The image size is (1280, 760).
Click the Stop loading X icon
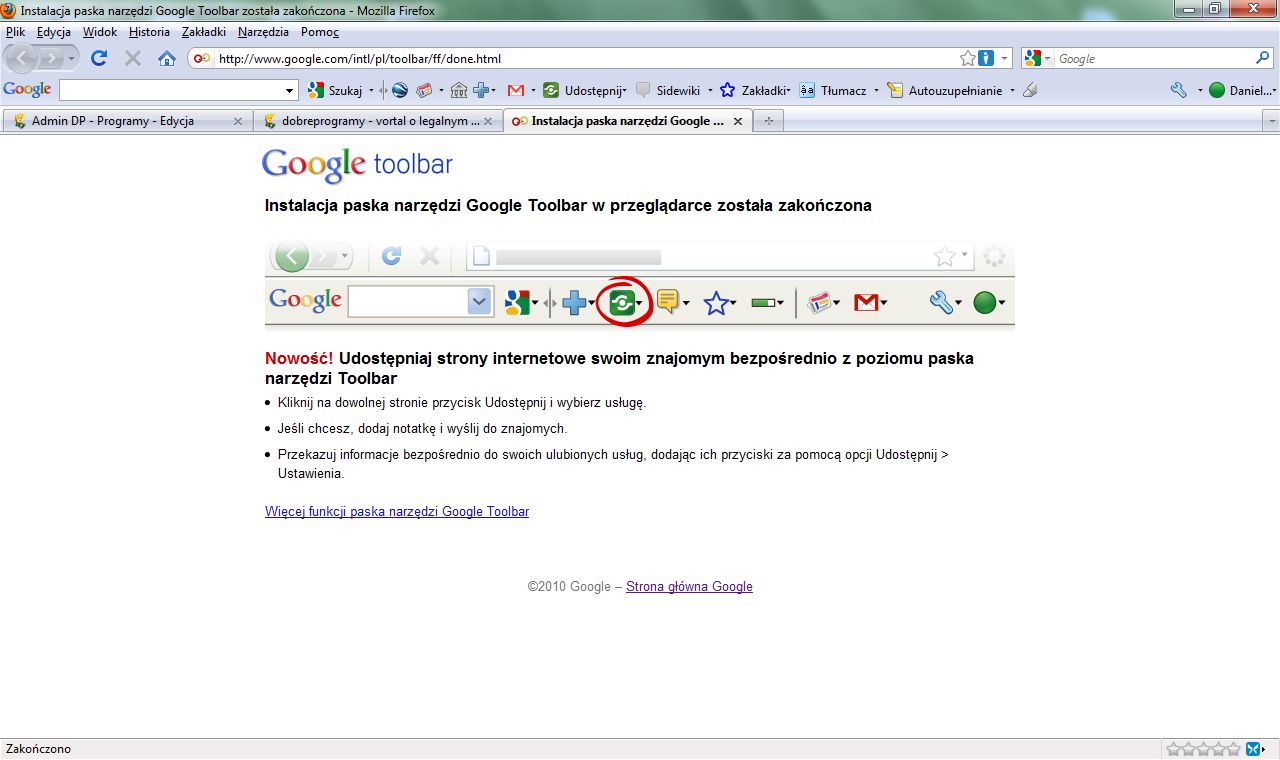pyautogui.click(x=132, y=58)
